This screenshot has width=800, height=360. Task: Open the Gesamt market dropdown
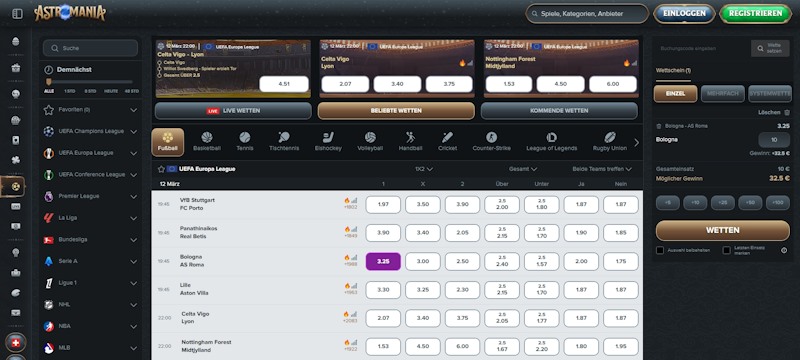pos(523,169)
